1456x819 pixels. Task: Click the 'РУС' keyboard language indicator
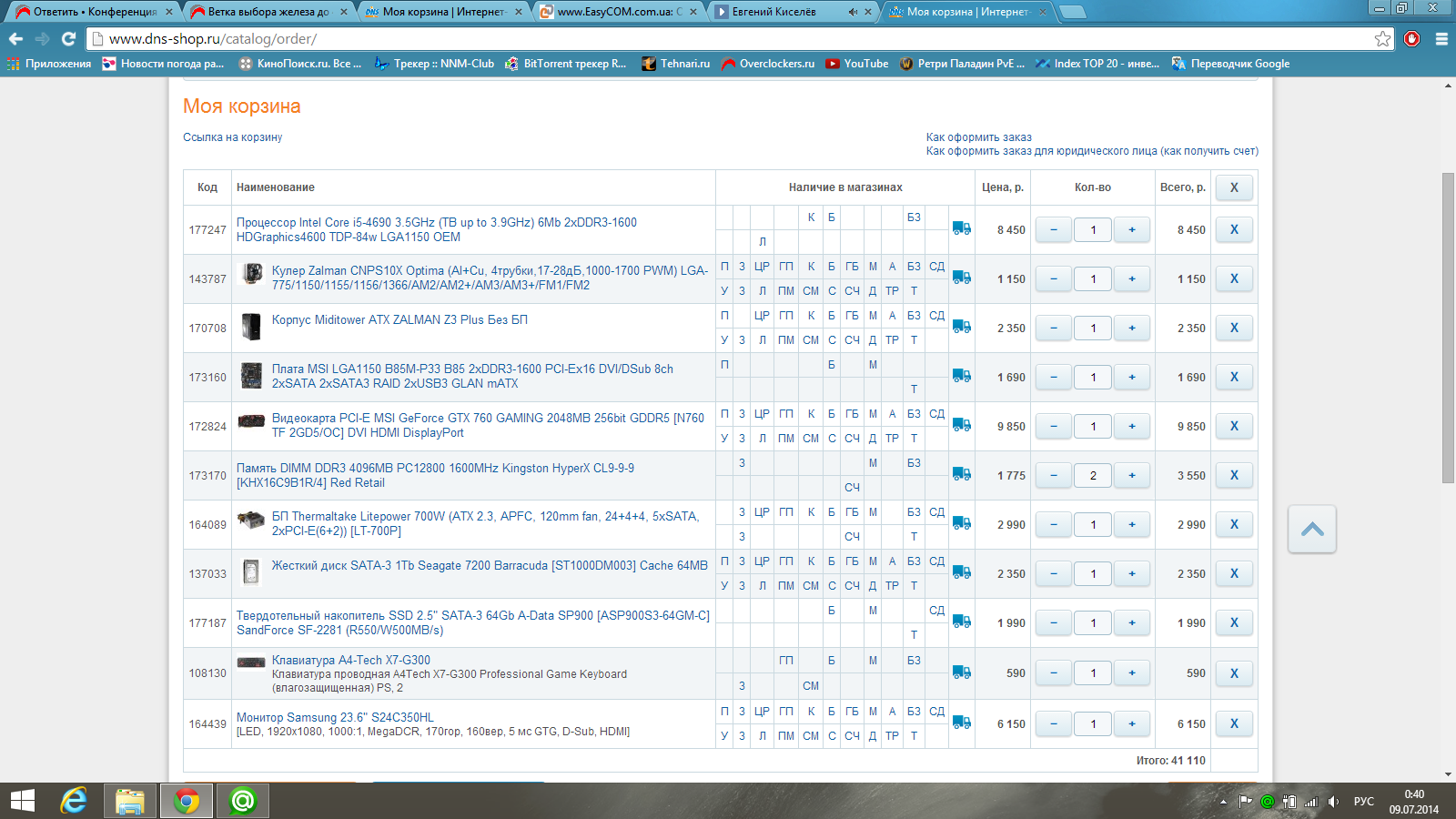point(1363,802)
